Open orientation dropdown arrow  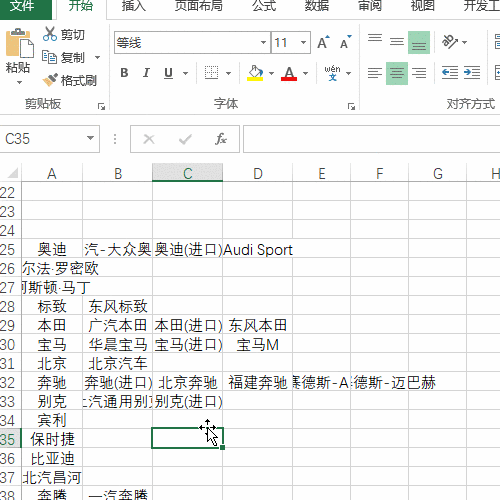pyautogui.click(x=465, y=42)
